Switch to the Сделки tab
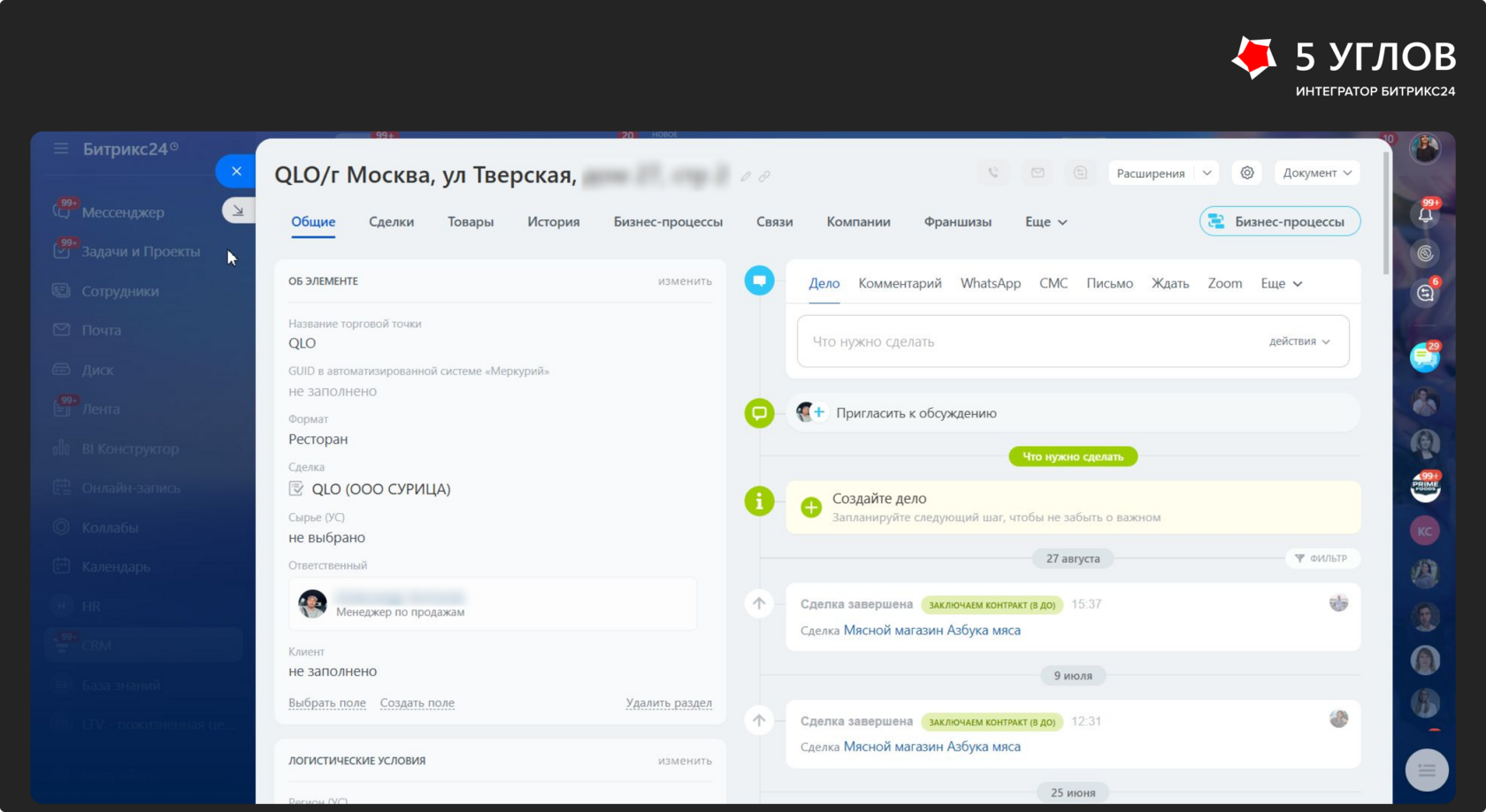The height and width of the screenshot is (812, 1486). [391, 222]
